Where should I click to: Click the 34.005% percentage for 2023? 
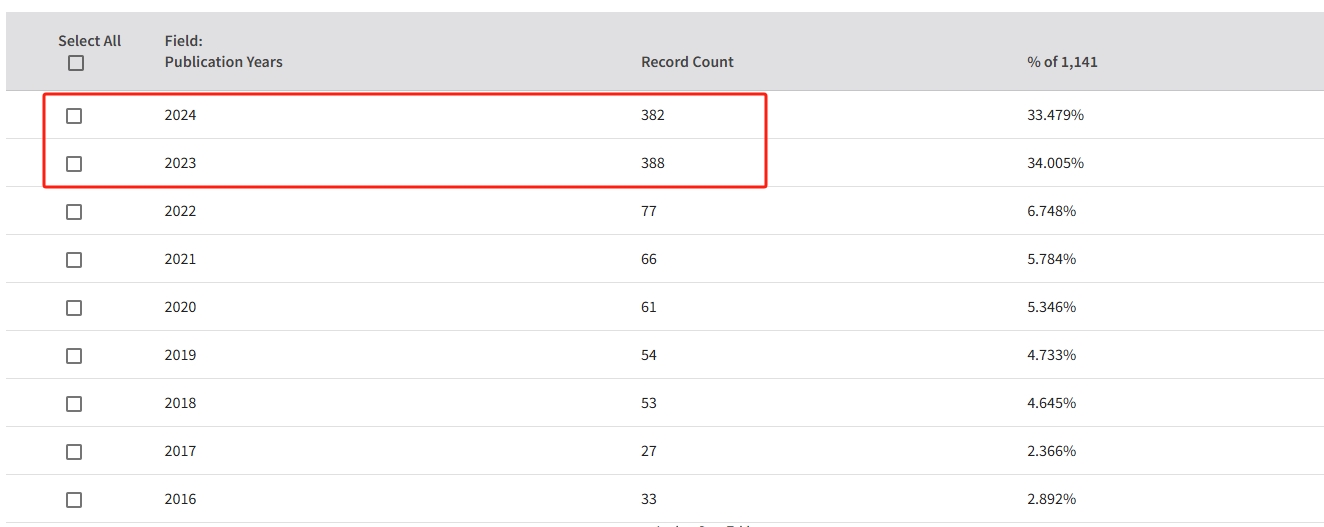pos(1055,163)
